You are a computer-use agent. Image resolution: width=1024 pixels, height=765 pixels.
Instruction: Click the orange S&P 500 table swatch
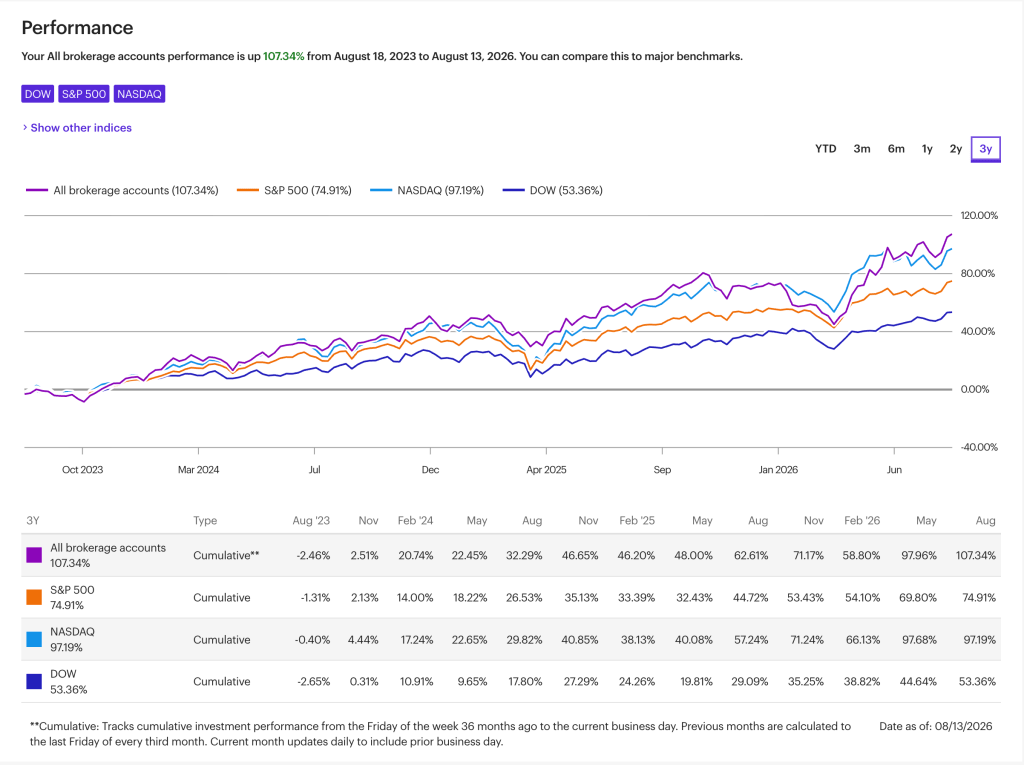[x=34, y=597]
